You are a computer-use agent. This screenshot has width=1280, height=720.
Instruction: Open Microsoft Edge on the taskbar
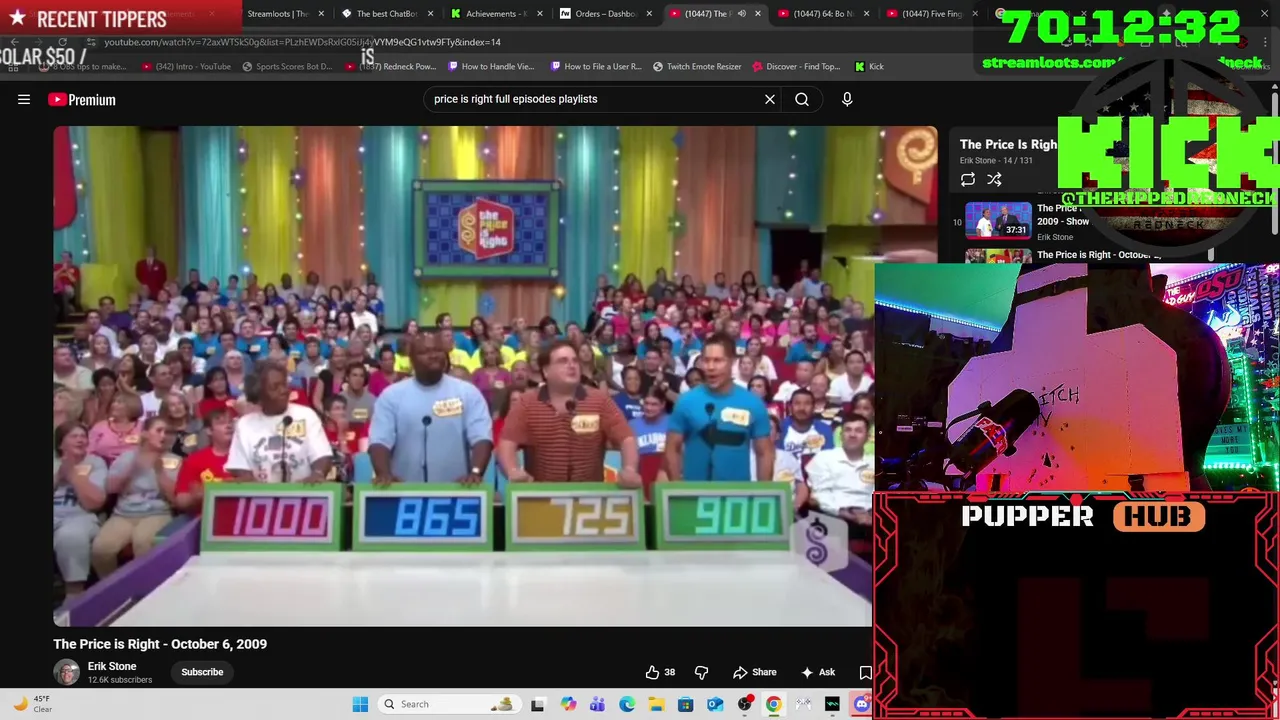tap(627, 704)
